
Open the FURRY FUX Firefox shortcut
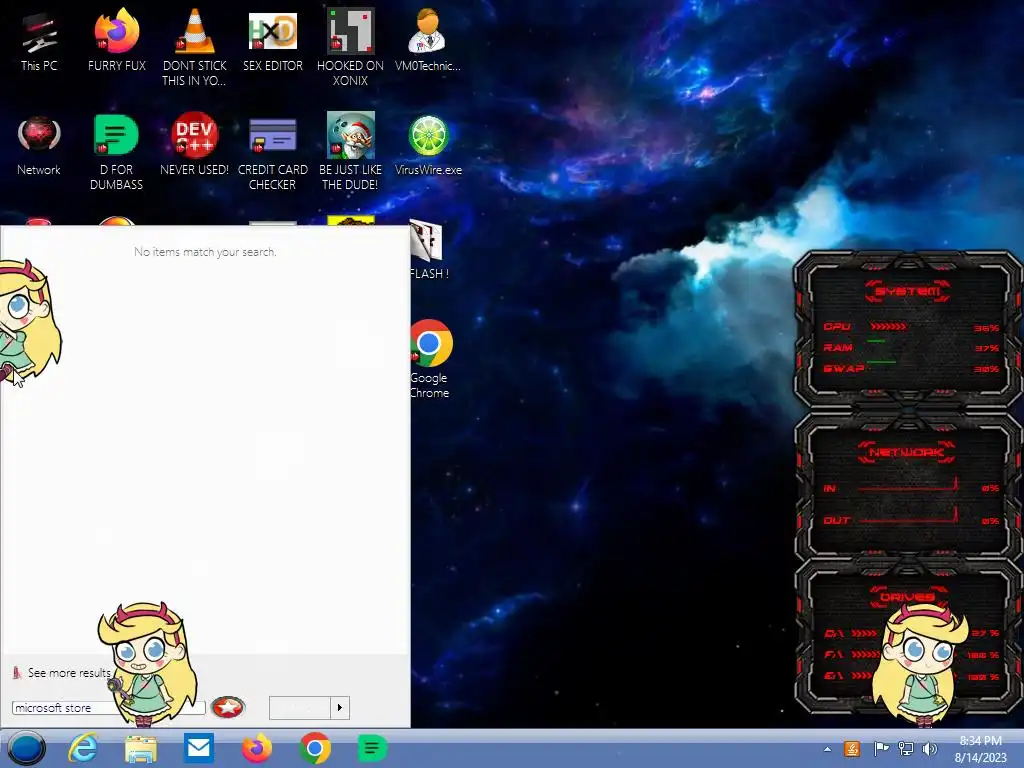coord(116,40)
